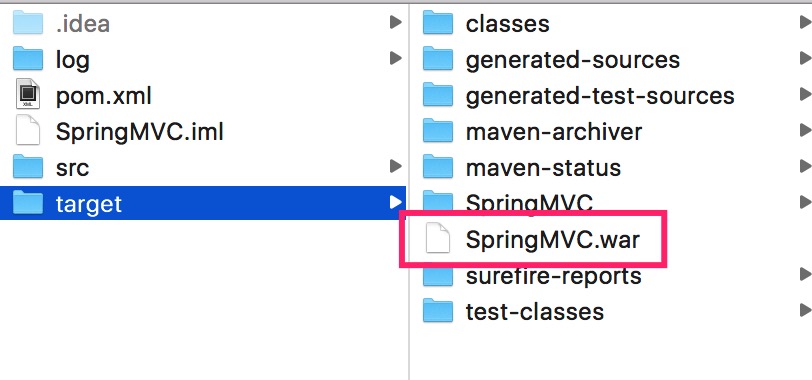
Task: Select the maven-archiver folder icon
Action: (438, 131)
